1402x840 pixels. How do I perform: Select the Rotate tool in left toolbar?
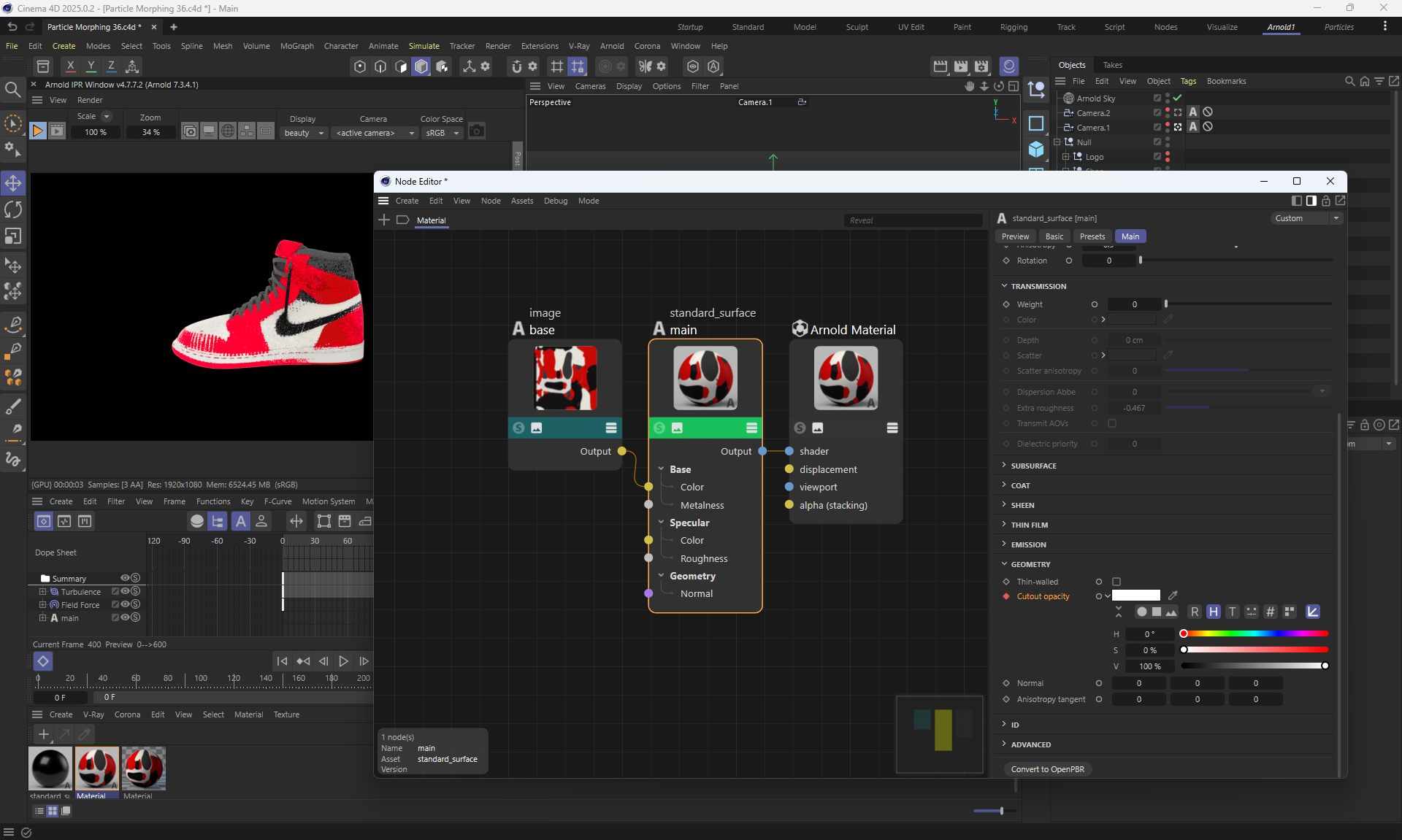13,209
